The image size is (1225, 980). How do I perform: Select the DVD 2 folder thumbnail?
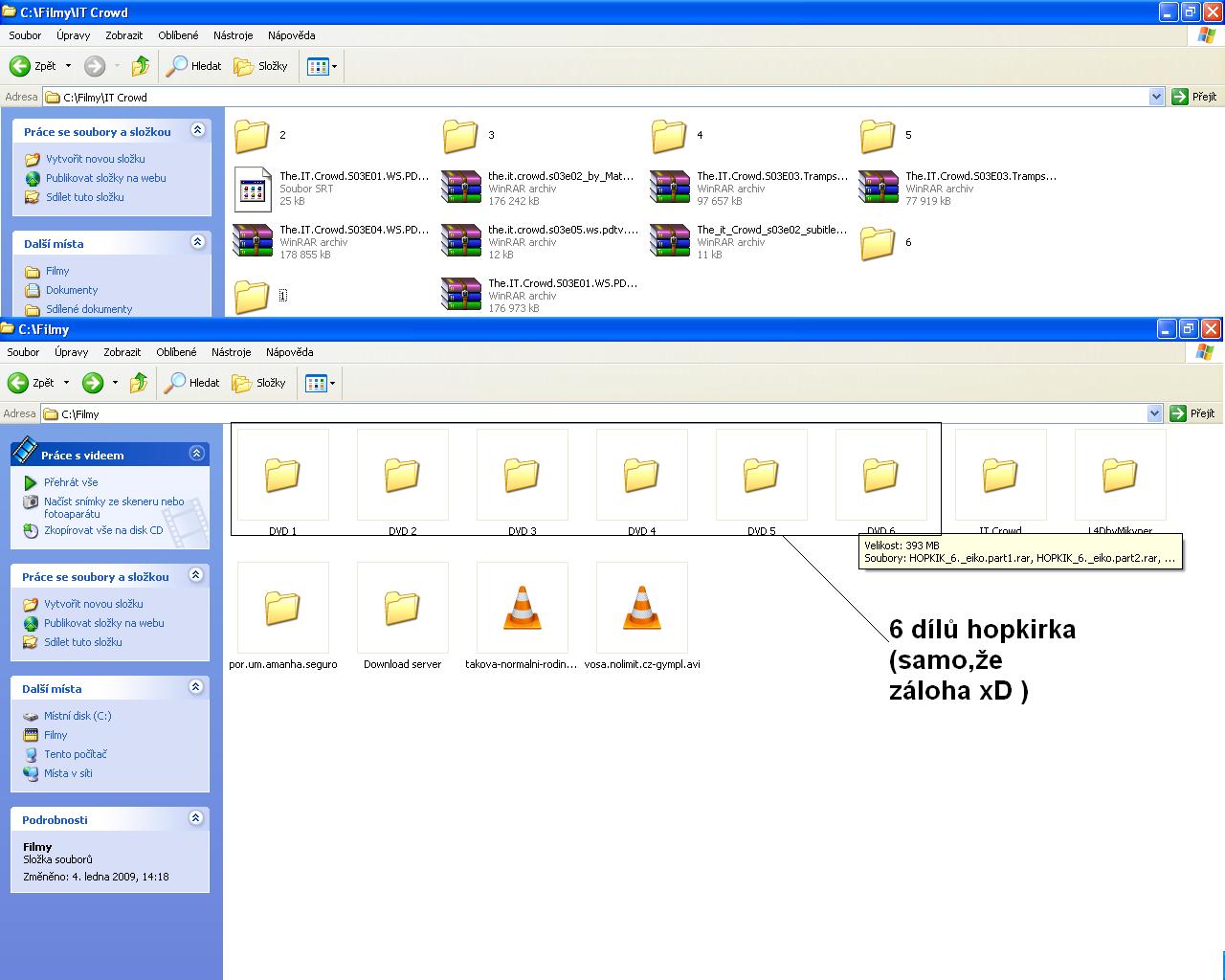click(402, 476)
